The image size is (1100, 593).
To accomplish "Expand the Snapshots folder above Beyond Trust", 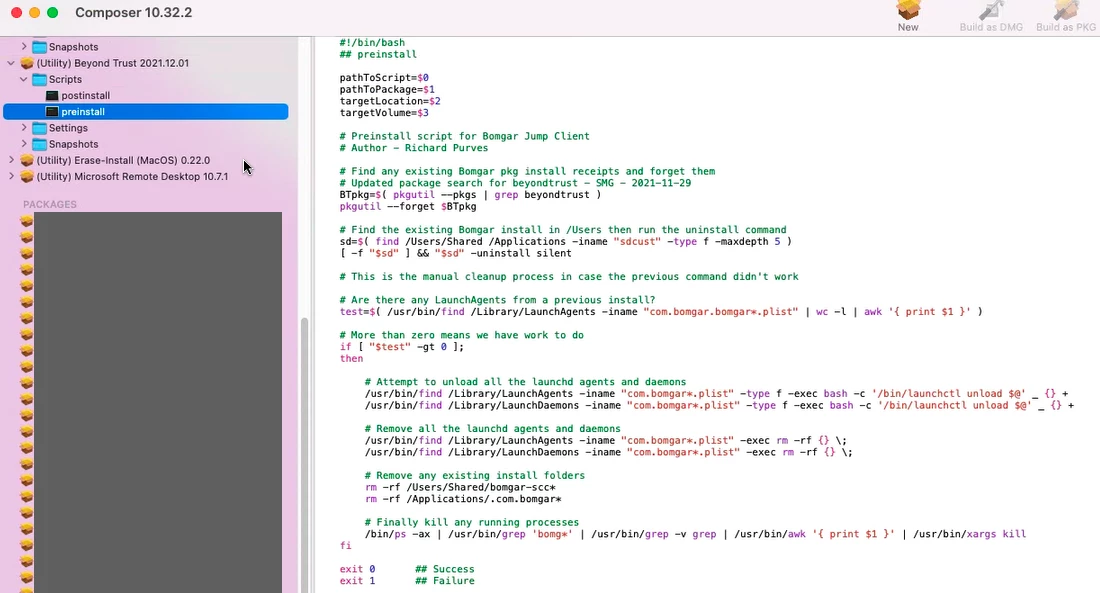I will pyautogui.click(x=24, y=47).
